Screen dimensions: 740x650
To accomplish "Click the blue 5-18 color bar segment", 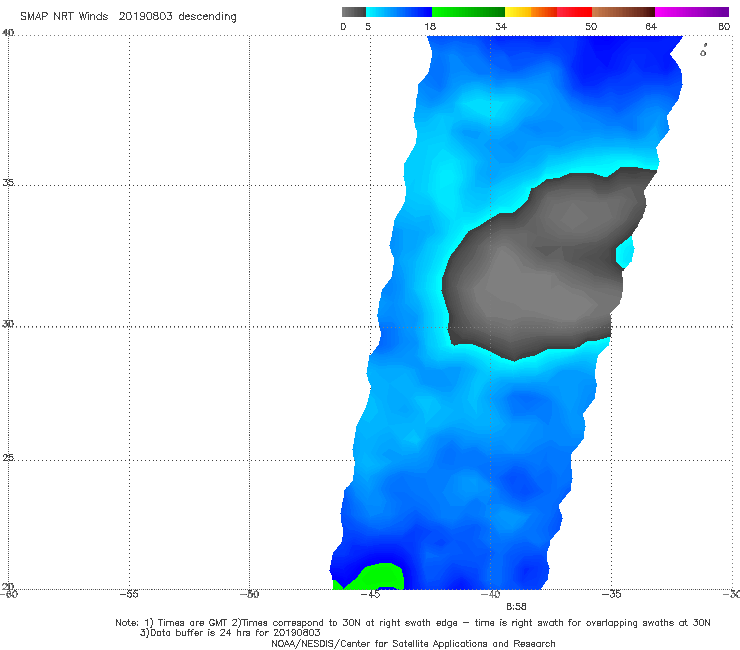I will [x=399, y=12].
